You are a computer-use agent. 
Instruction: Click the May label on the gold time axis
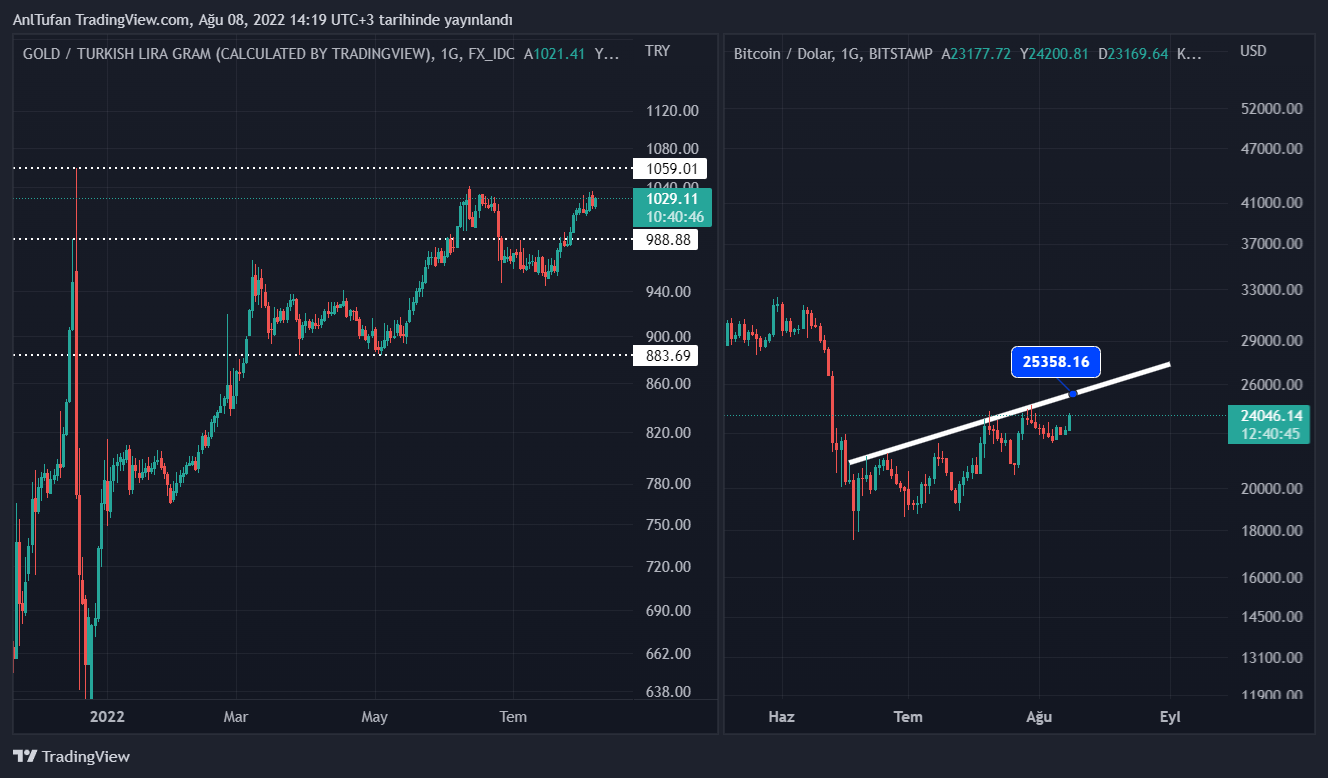374,716
